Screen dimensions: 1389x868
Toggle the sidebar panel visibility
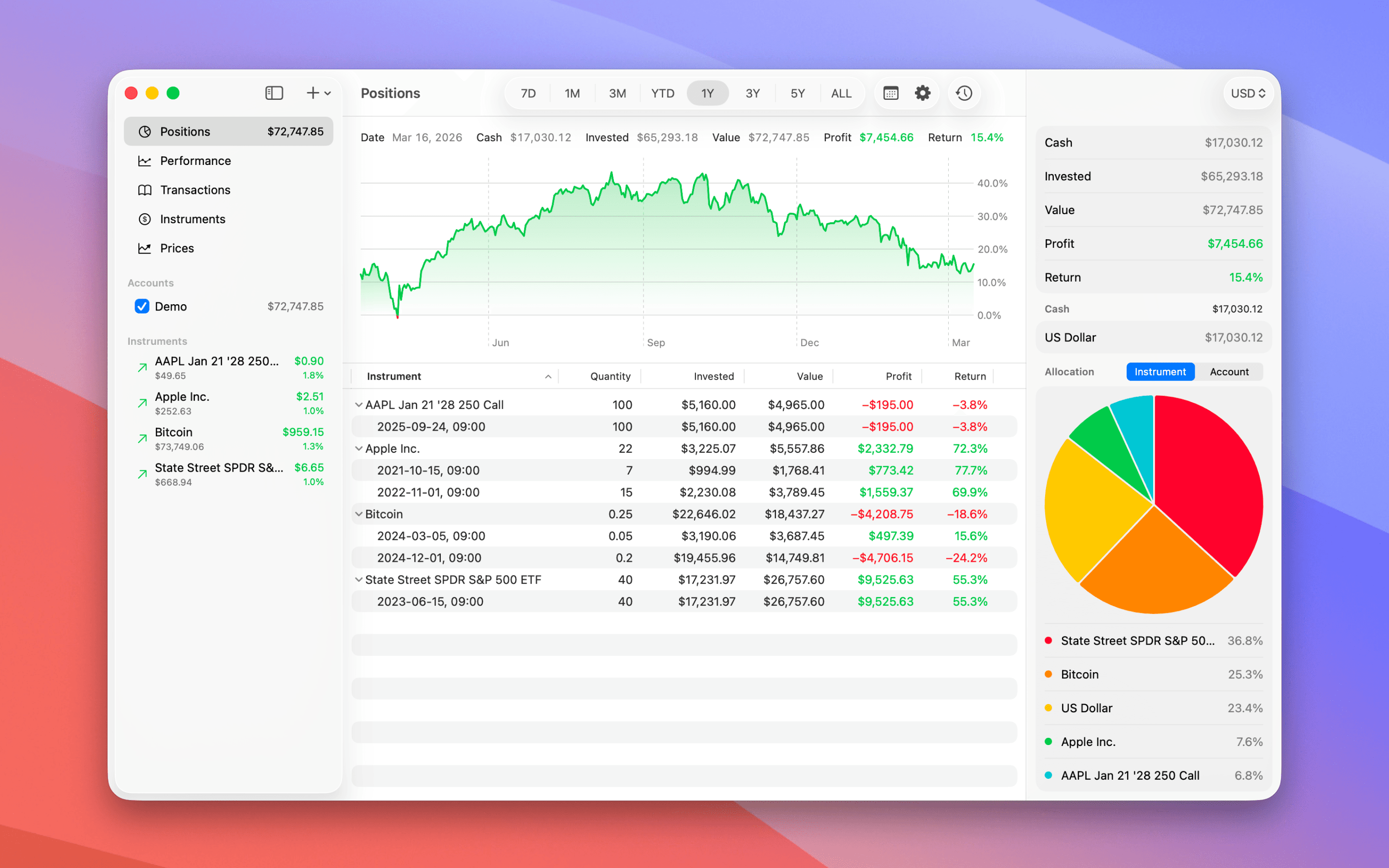[274, 93]
